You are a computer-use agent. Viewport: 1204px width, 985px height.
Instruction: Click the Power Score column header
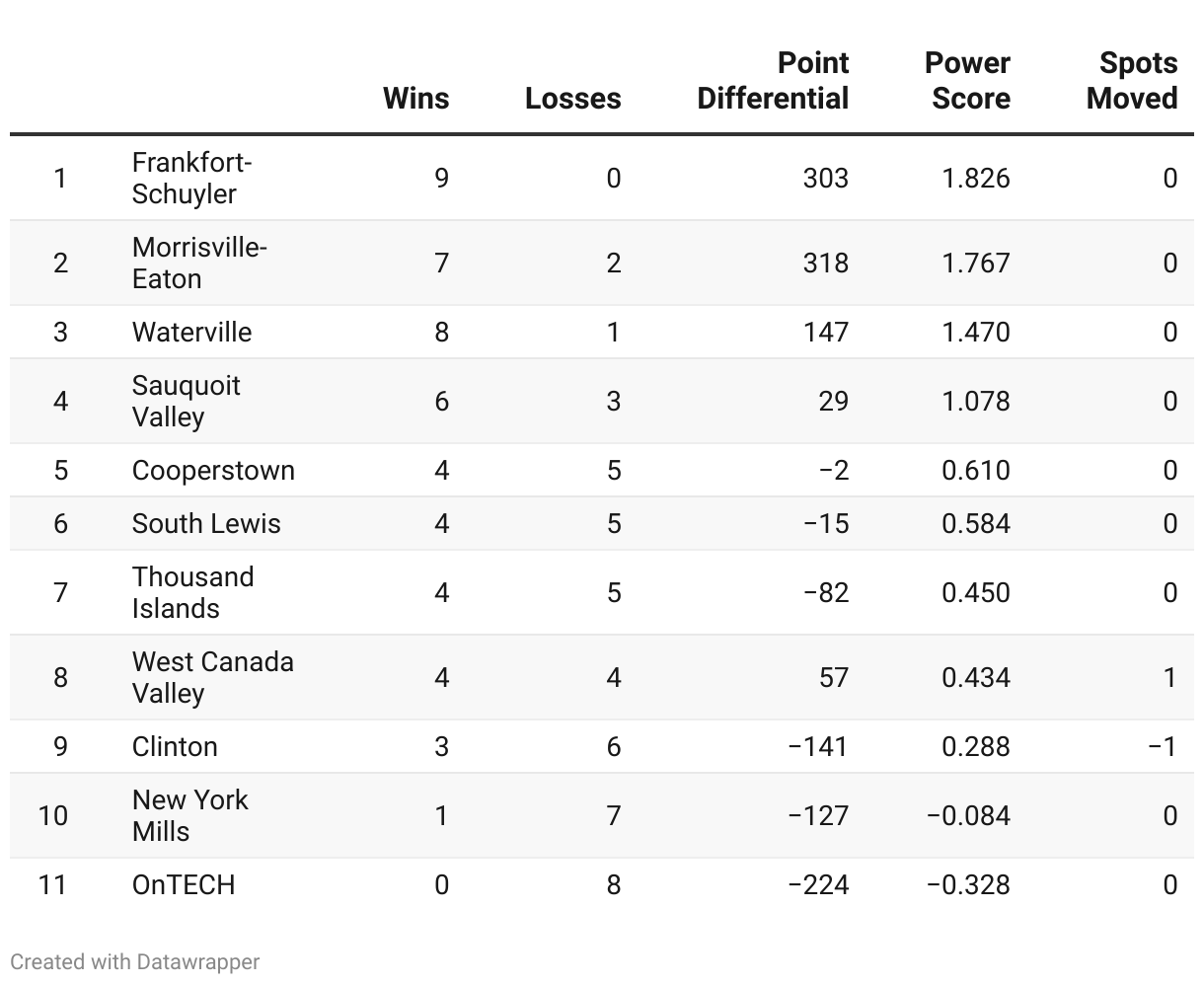(967, 80)
